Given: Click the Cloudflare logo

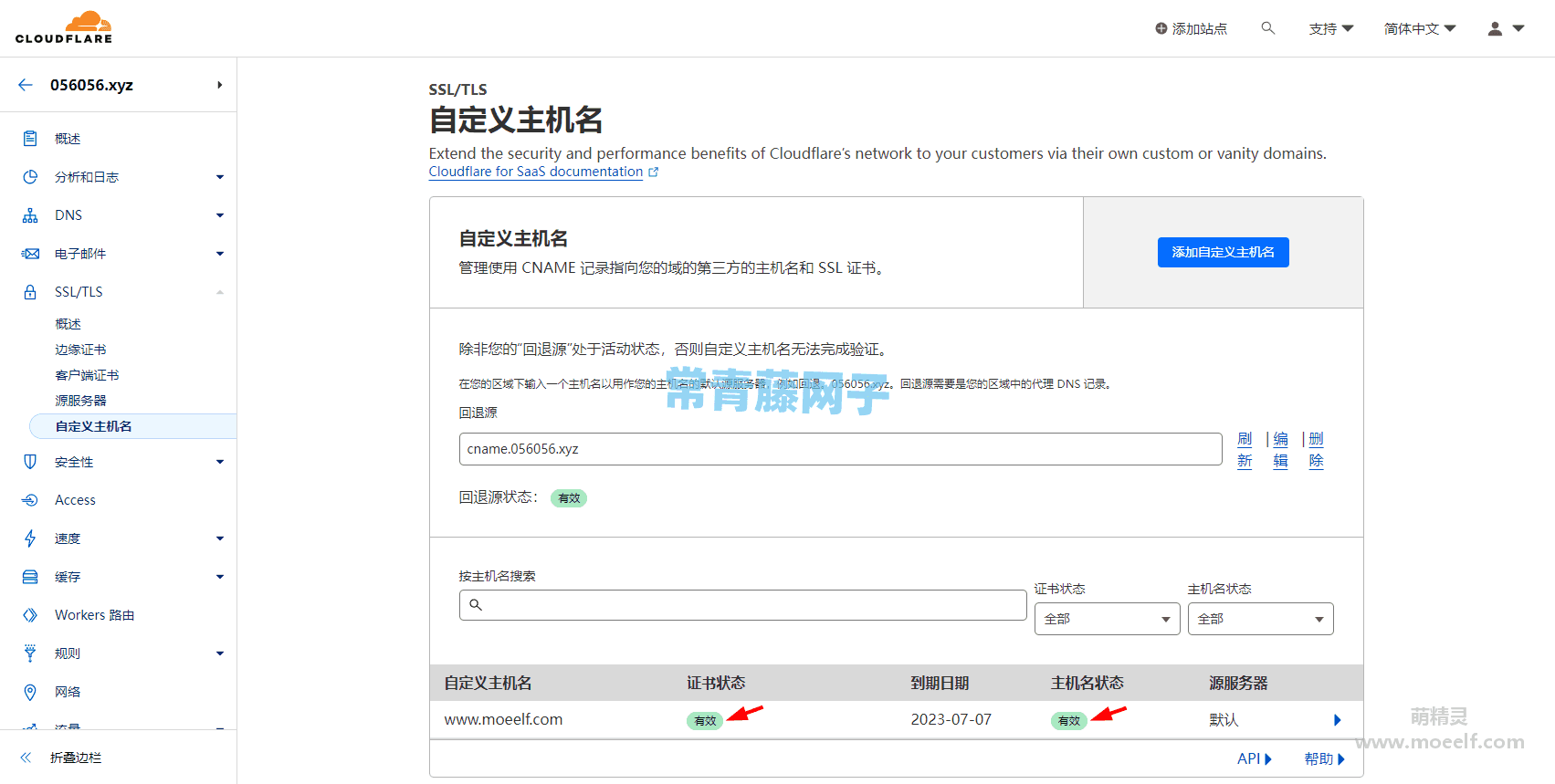Looking at the screenshot, I should click(x=64, y=27).
